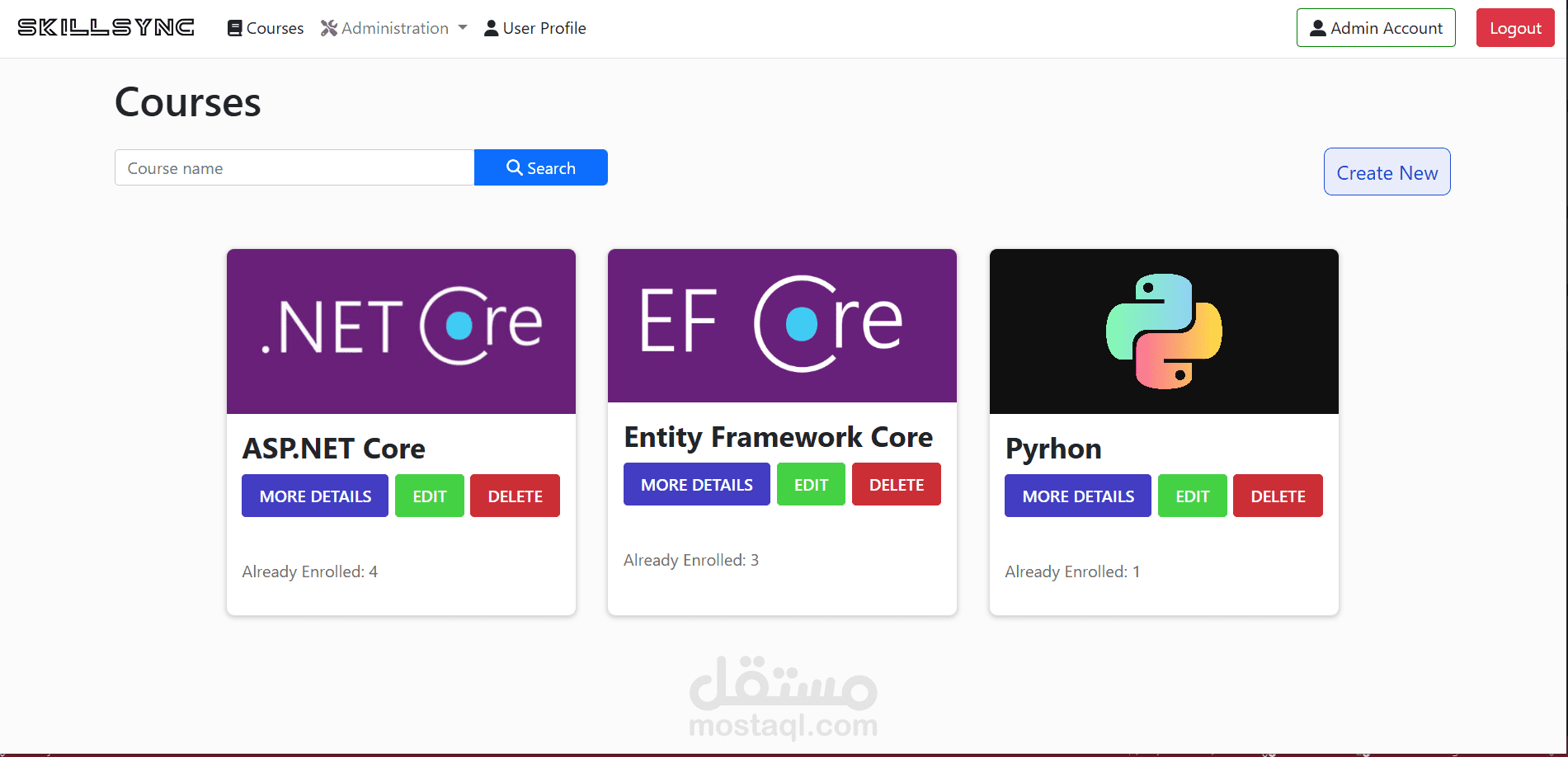Click 'Already Enrolled: 1' text

(x=1072, y=571)
